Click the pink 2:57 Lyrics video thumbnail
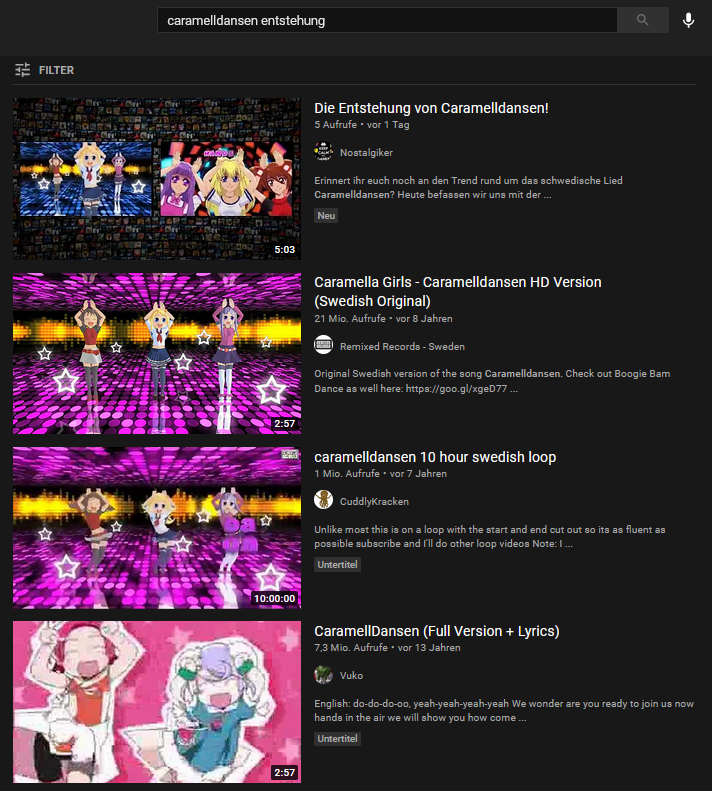712x791 pixels. pyautogui.click(x=157, y=702)
